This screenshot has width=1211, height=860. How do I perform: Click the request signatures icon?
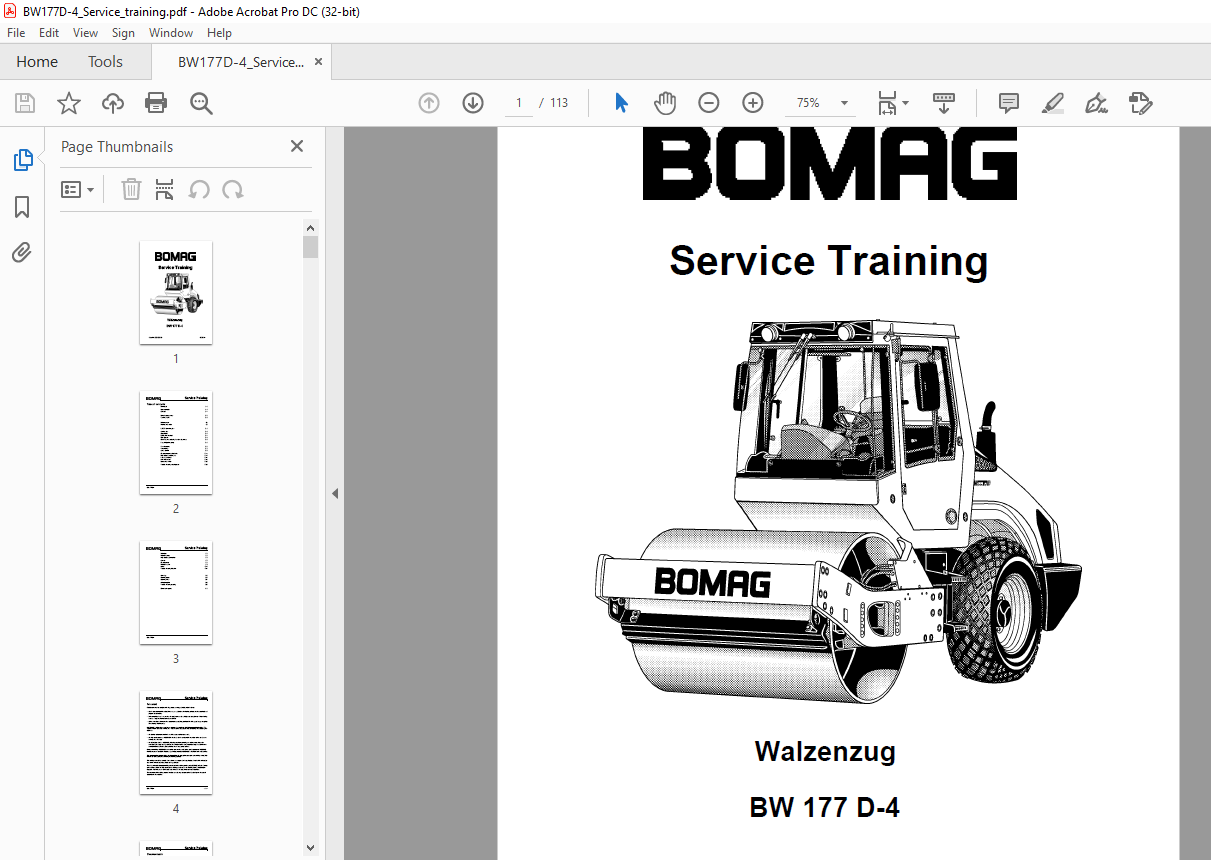coord(1141,103)
